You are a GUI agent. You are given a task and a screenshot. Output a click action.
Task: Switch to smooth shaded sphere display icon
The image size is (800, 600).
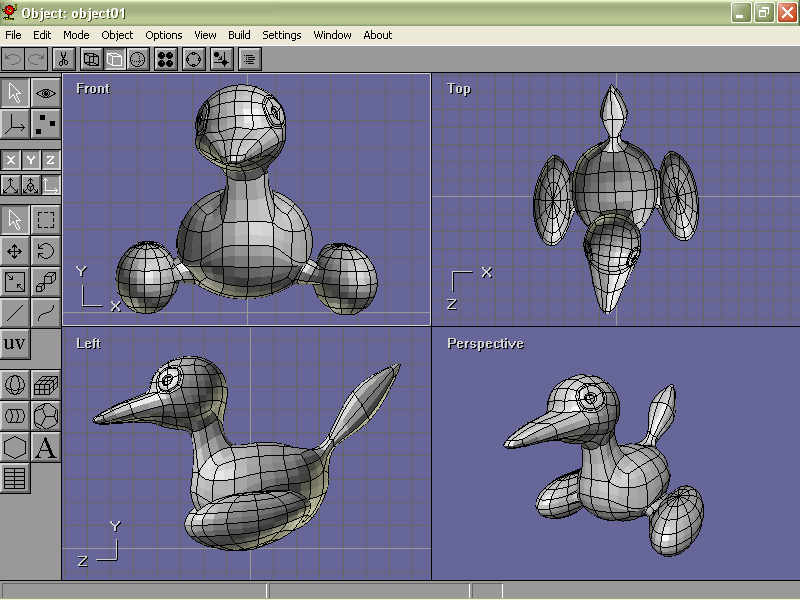tap(138, 59)
